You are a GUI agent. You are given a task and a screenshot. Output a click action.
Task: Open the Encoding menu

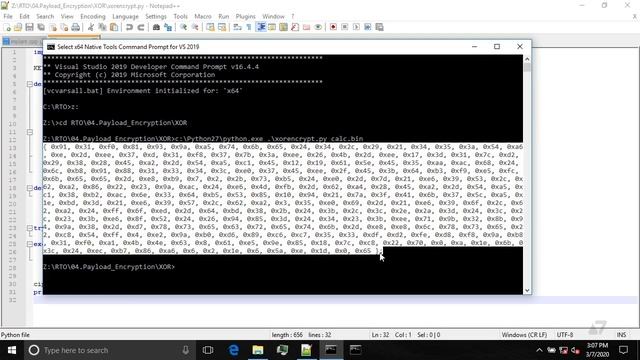pyautogui.click(x=93, y=16)
